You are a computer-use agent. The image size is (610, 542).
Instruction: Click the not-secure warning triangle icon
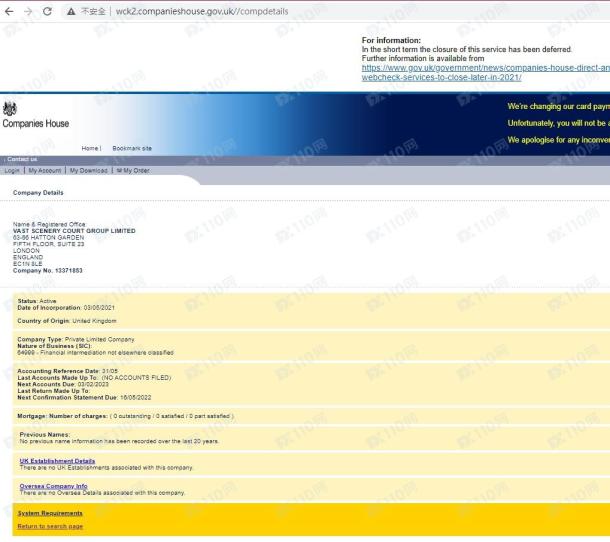click(71, 12)
